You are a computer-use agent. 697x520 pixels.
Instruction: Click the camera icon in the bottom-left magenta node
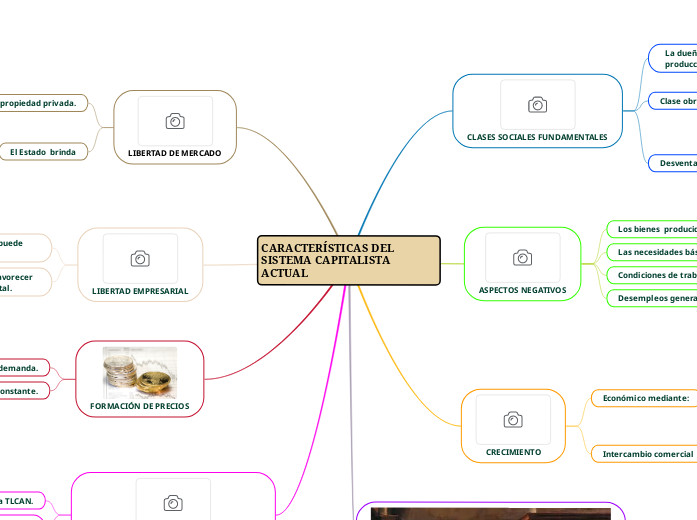[x=173, y=502]
